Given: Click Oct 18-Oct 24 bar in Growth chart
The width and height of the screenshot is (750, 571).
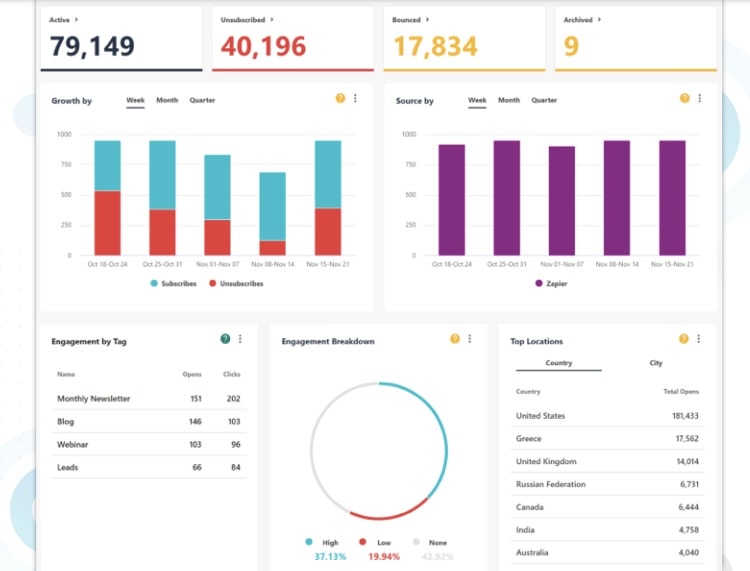Looking at the screenshot, I should coord(108,198).
